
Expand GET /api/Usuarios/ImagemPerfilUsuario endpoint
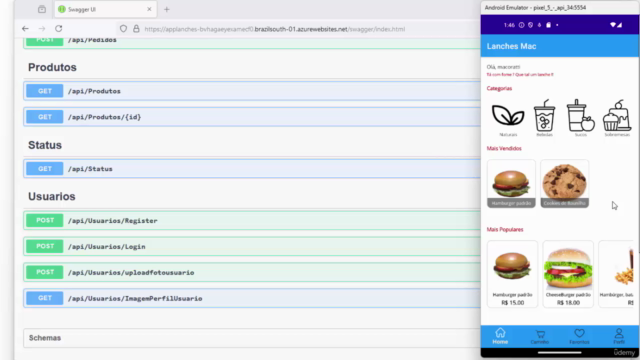click(252, 298)
